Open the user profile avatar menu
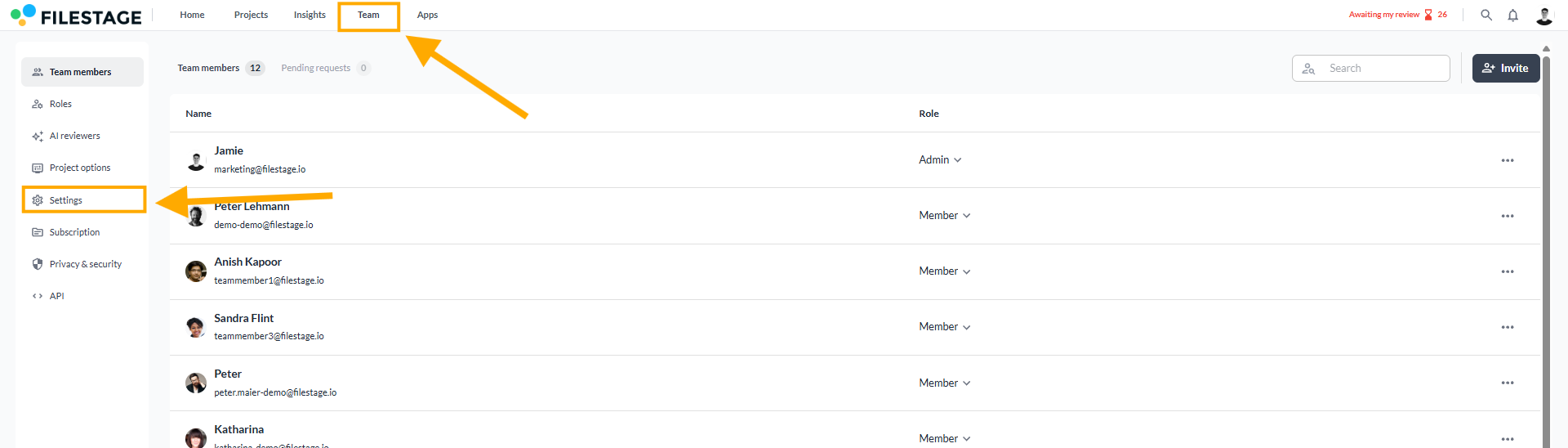The width and height of the screenshot is (1568, 448). (1543, 16)
